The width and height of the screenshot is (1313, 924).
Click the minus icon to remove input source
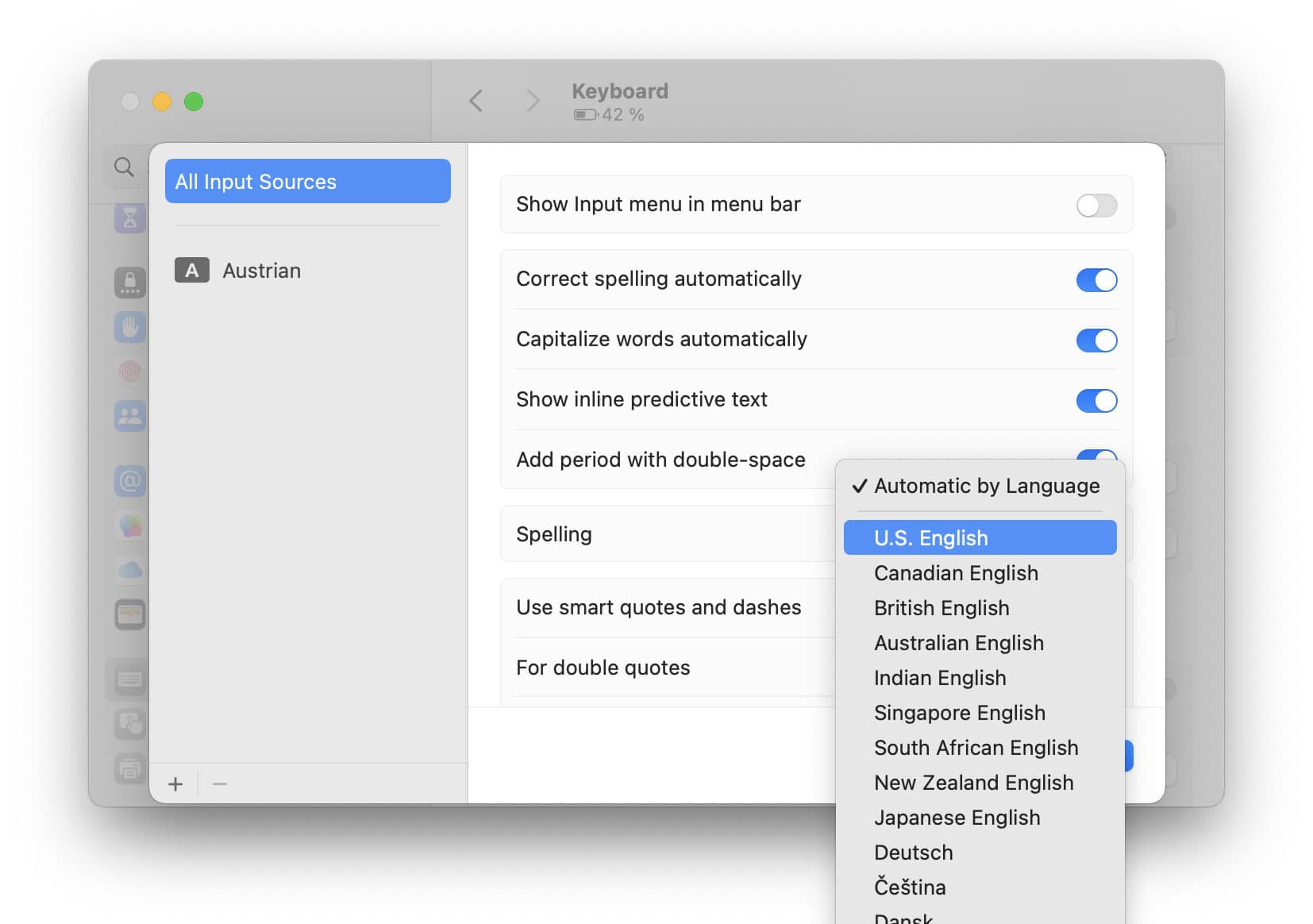(220, 784)
